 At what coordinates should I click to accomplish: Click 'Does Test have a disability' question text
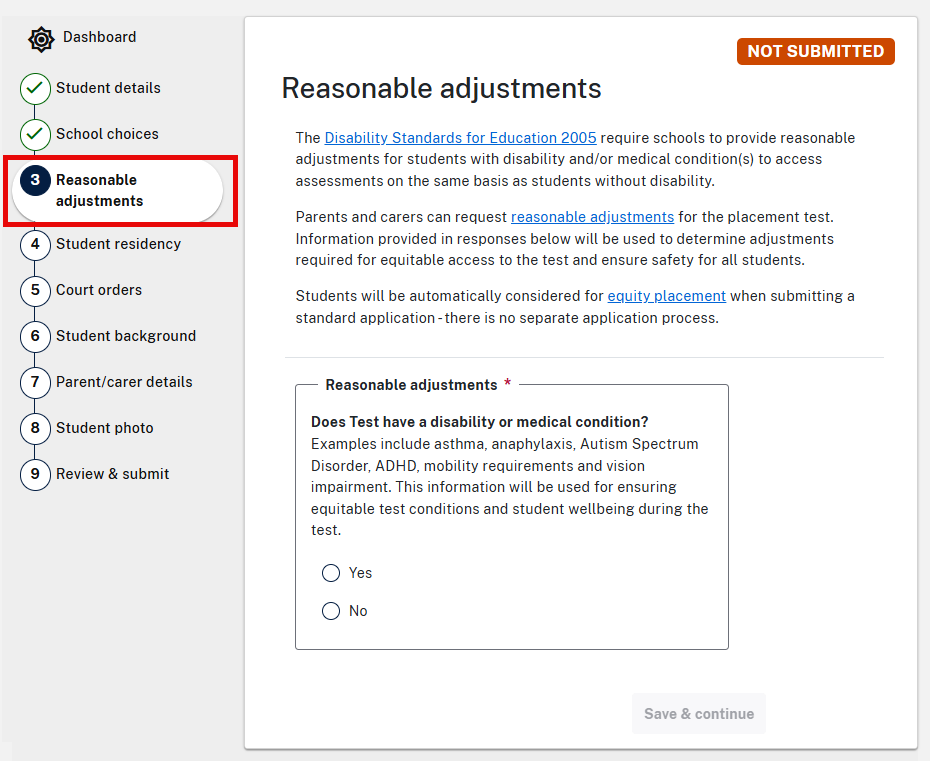pyautogui.click(x=479, y=422)
